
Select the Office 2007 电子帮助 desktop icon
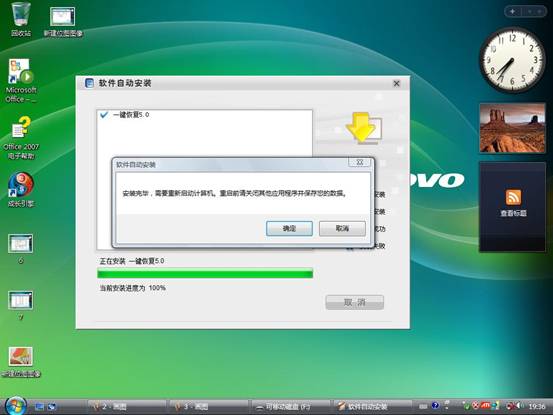click(21, 138)
